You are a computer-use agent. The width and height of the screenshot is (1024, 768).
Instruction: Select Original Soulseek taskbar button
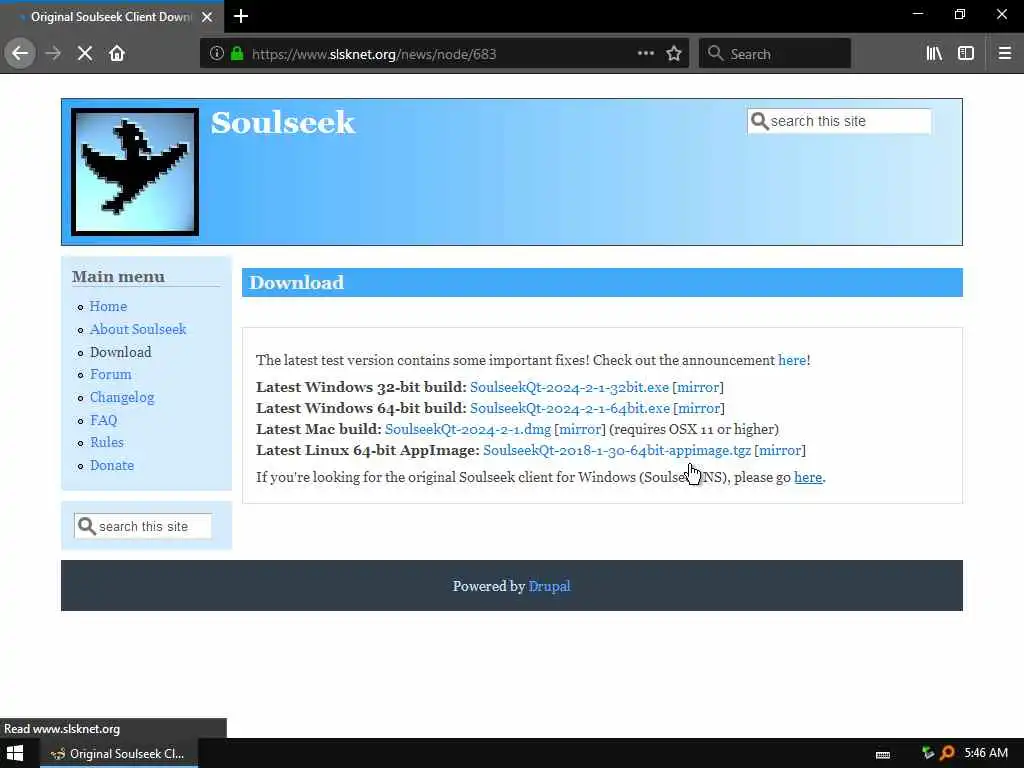pos(119,753)
